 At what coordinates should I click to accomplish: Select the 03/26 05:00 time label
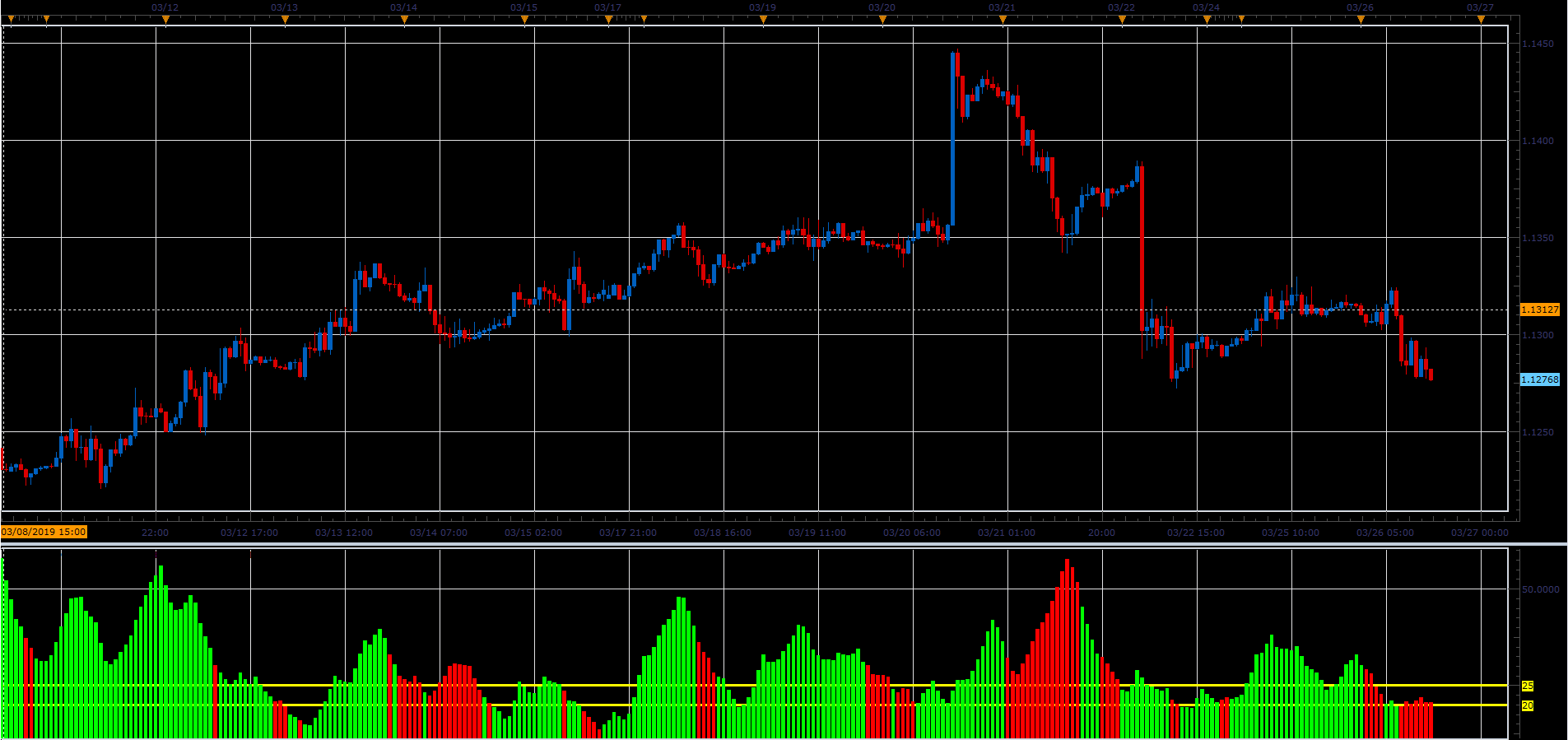1385,533
